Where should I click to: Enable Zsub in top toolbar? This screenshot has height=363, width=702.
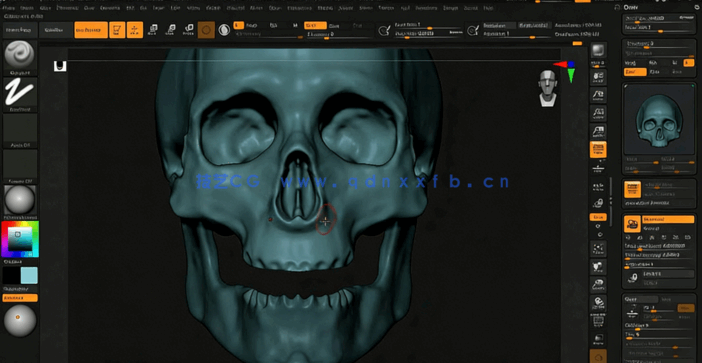(x=334, y=26)
